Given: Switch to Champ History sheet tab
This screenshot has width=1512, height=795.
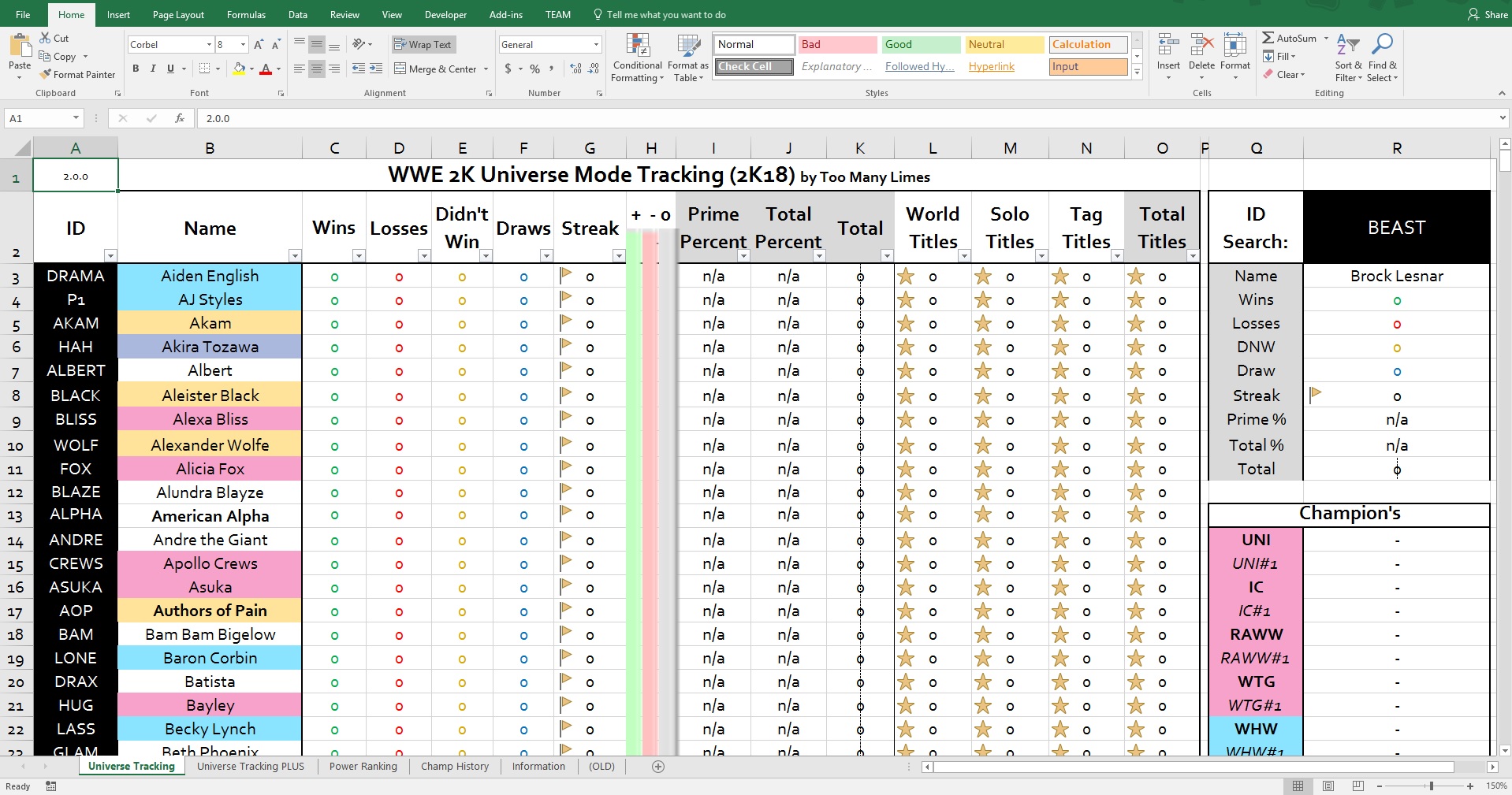Looking at the screenshot, I should pyautogui.click(x=455, y=766).
